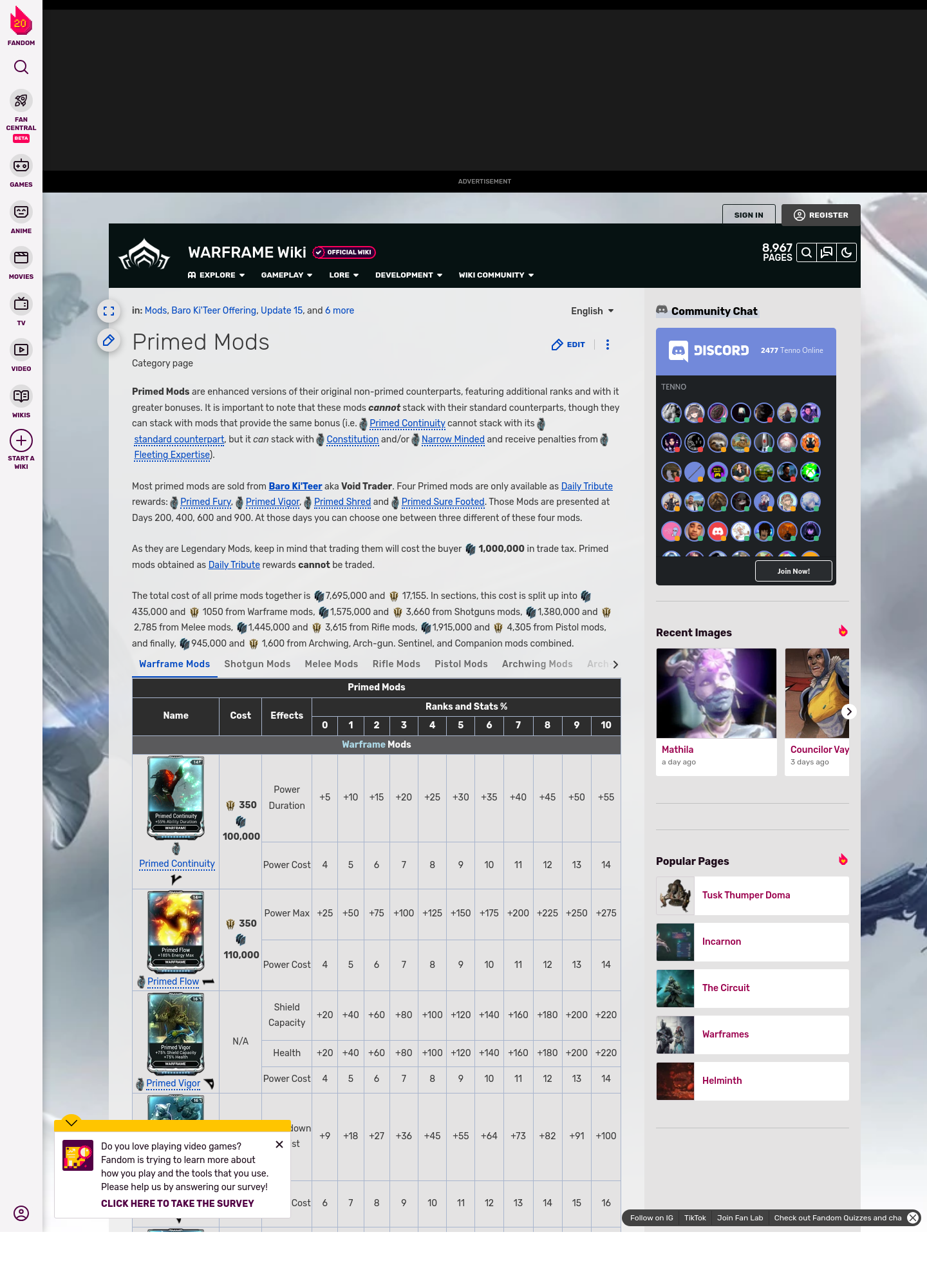Open the English language dropdown
Screen dimensions: 927x1288
592,311
